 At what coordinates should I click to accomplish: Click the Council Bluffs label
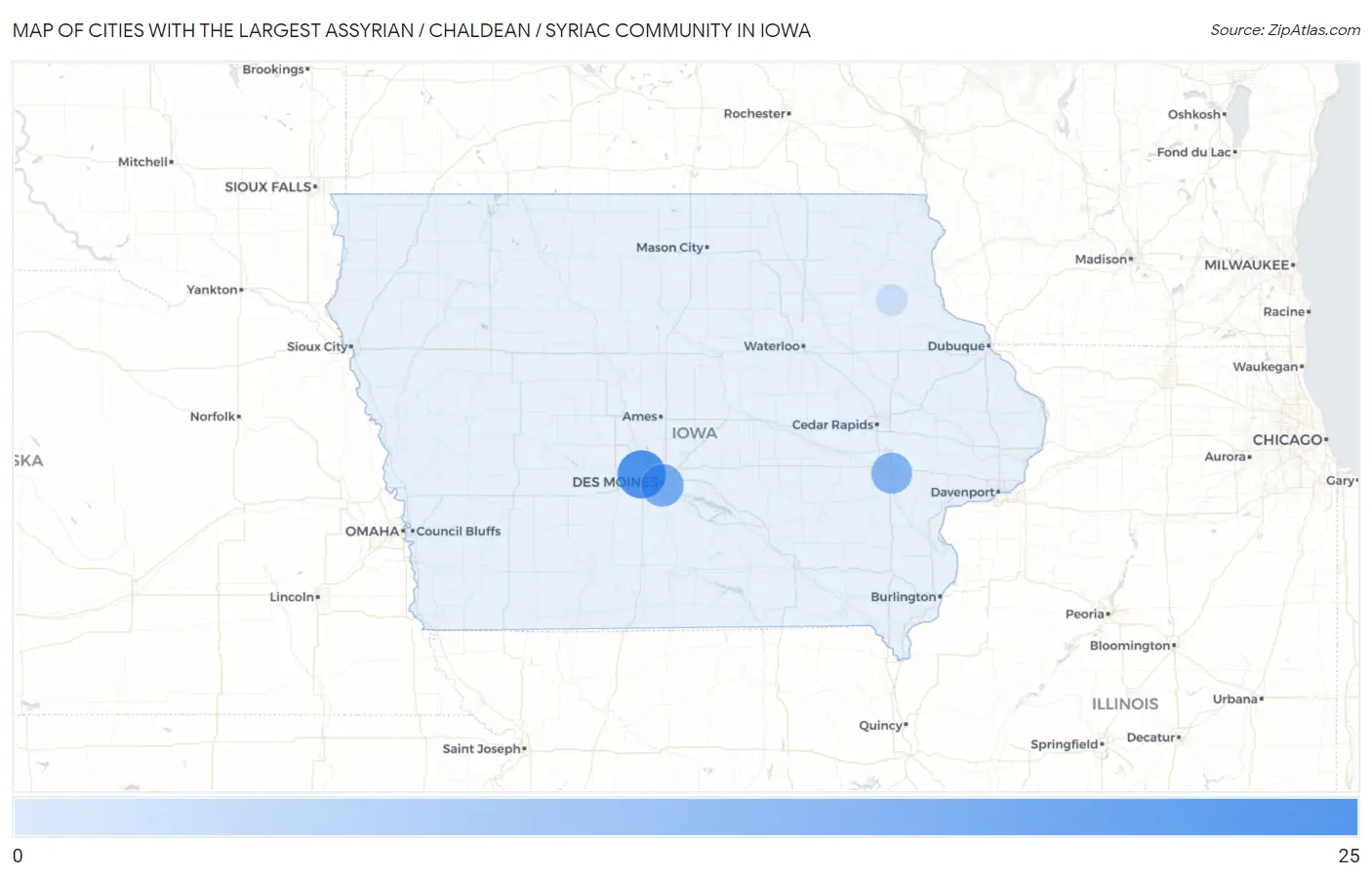pyautogui.click(x=459, y=531)
